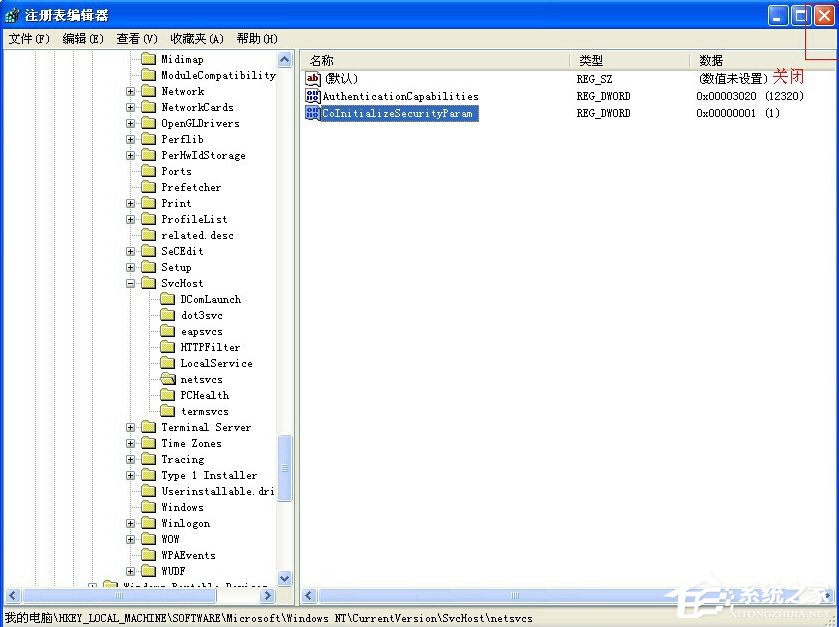839x627 pixels.
Task: Click the HTTPFilter folder icon
Action: pyautogui.click(x=170, y=347)
